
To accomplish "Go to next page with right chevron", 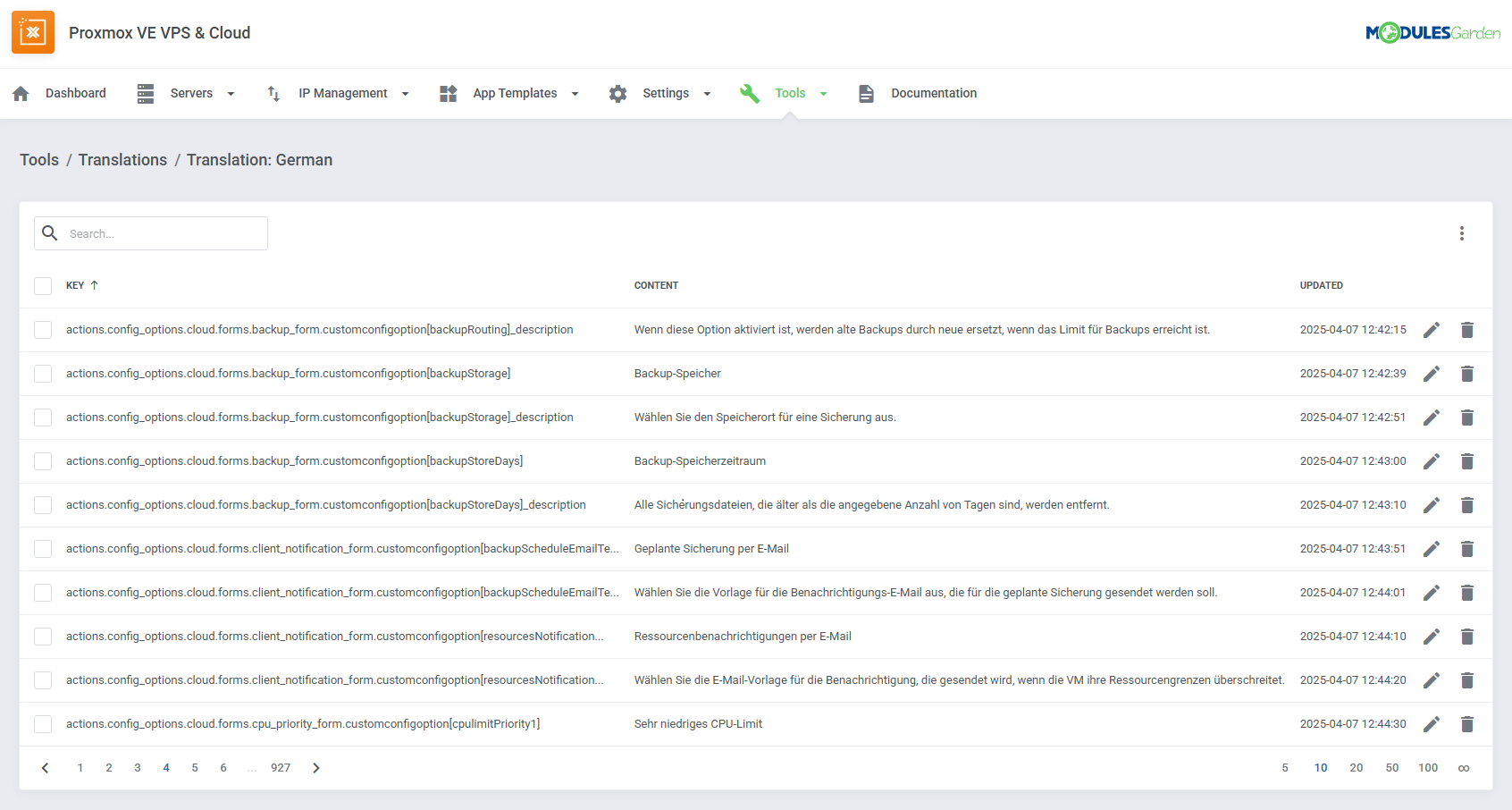I will pyautogui.click(x=316, y=768).
